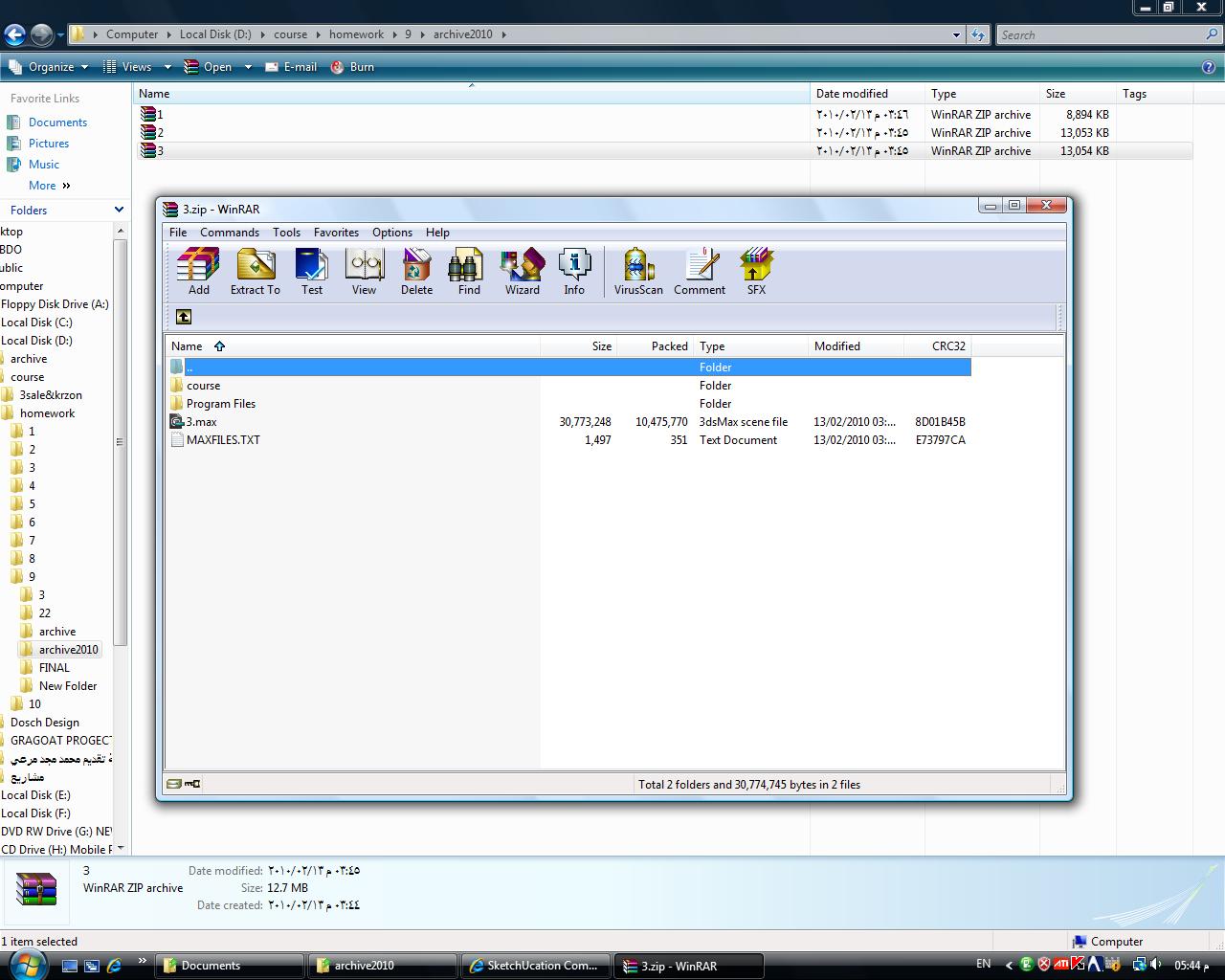Select the Program Files folder in archive
1225x980 pixels.
tap(221, 404)
